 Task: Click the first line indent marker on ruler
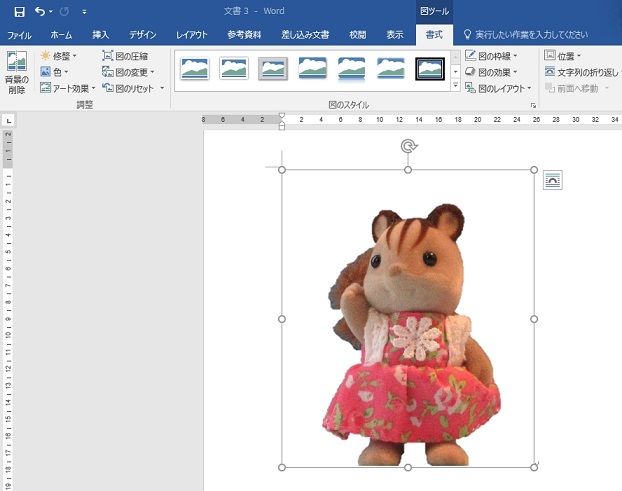click(x=282, y=116)
